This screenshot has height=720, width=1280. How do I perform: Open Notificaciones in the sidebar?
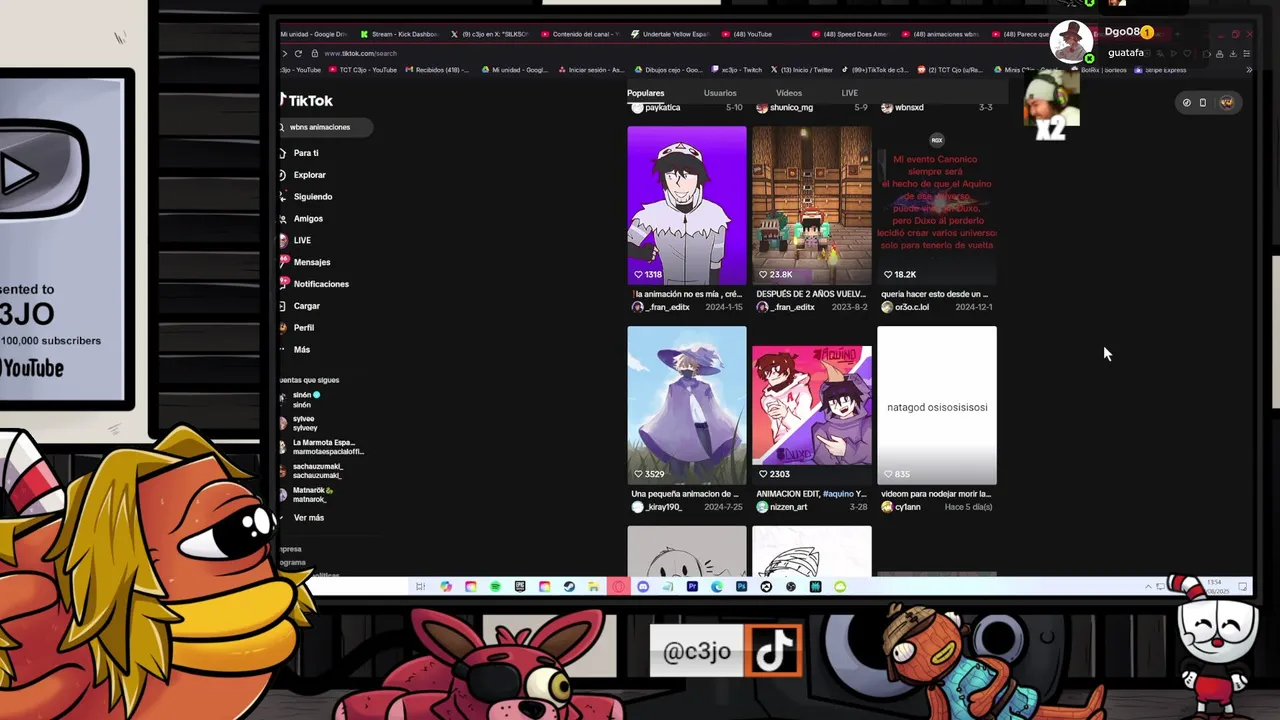[x=320, y=284]
